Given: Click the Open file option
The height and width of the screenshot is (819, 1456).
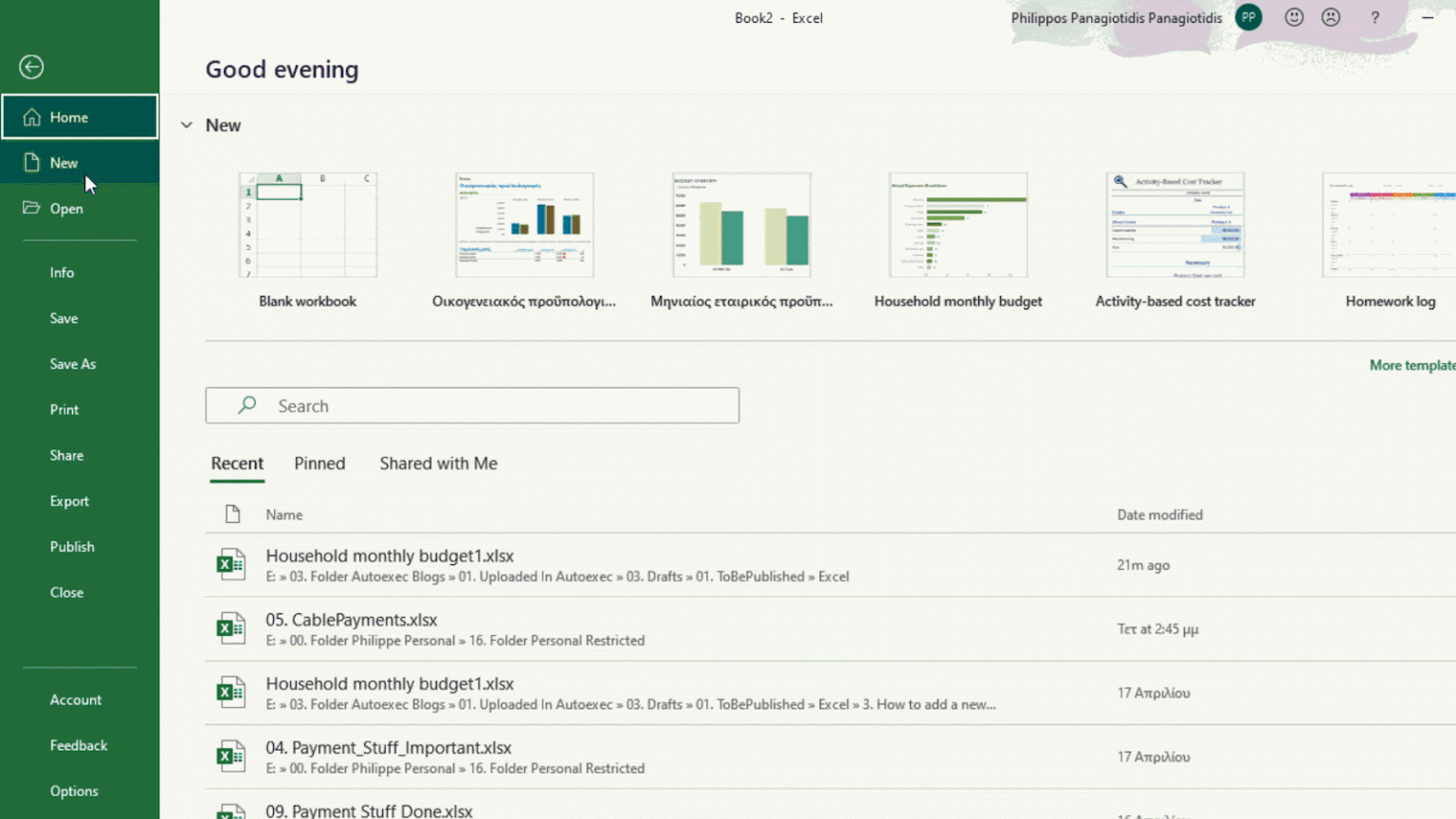Looking at the screenshot, I should [x=66, y=208].
